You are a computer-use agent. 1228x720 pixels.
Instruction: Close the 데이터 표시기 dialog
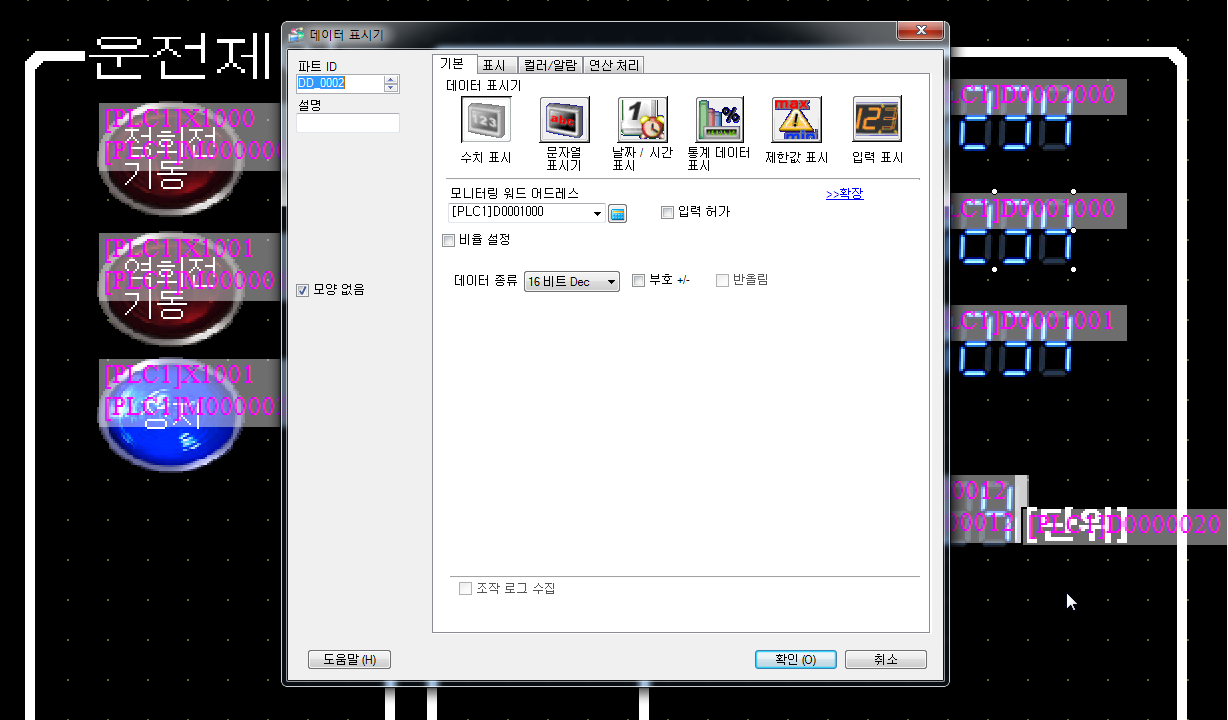919,33
